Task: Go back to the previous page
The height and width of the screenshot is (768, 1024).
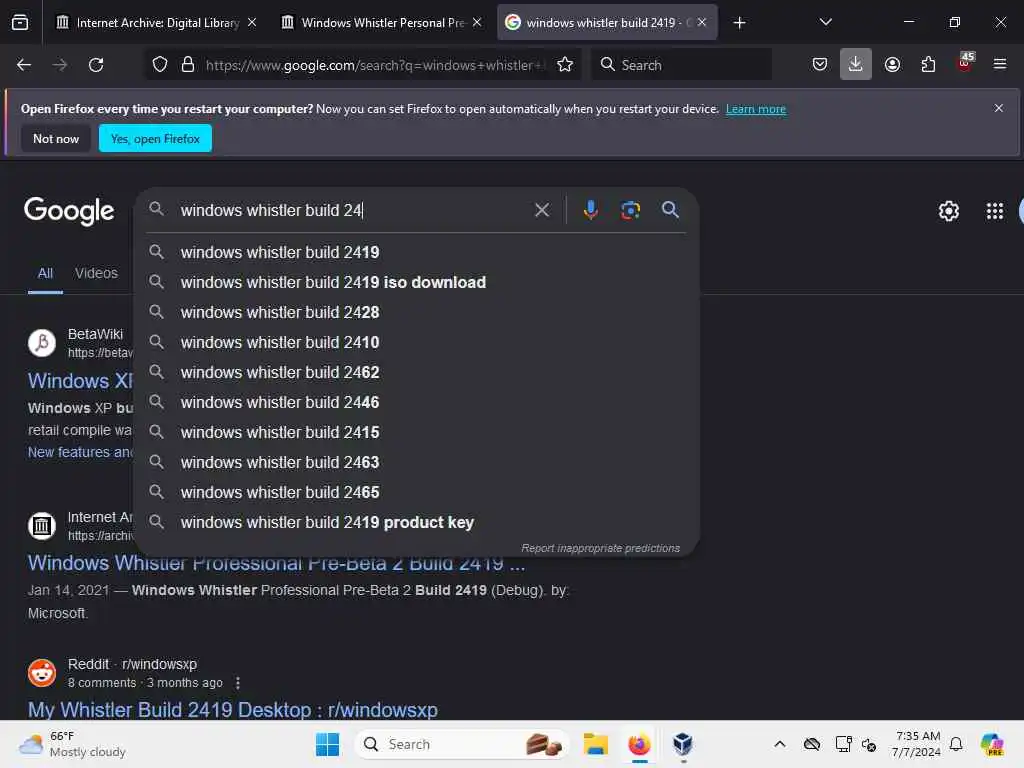Action: coord(24,65)
